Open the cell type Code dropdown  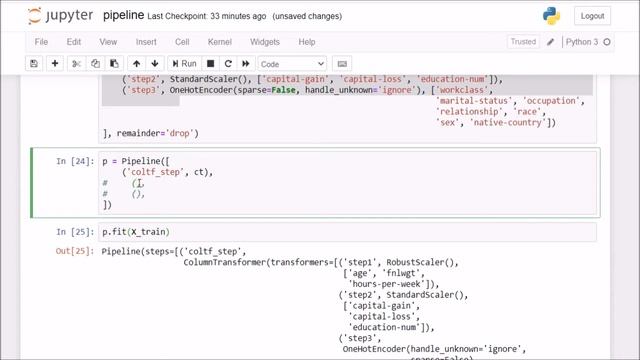point(292,64)
